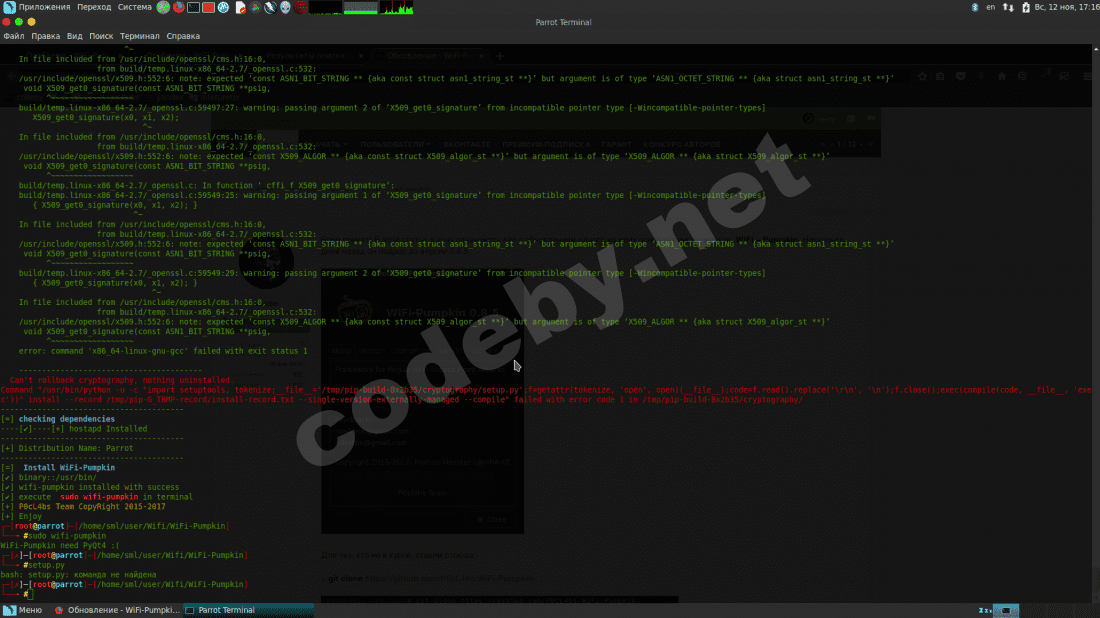Click the Parrot icon on the Меню button

9,610
